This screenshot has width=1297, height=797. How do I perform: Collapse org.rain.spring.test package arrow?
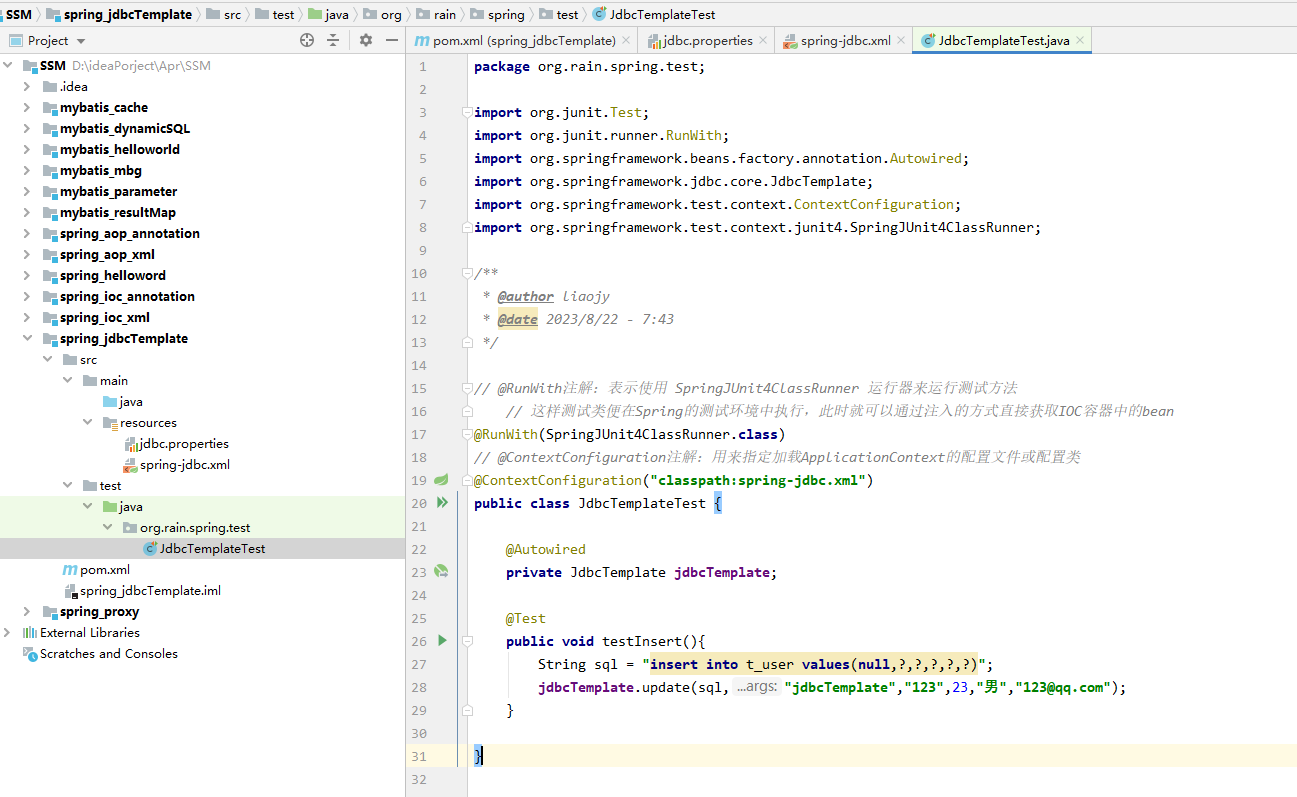(108, 527)
